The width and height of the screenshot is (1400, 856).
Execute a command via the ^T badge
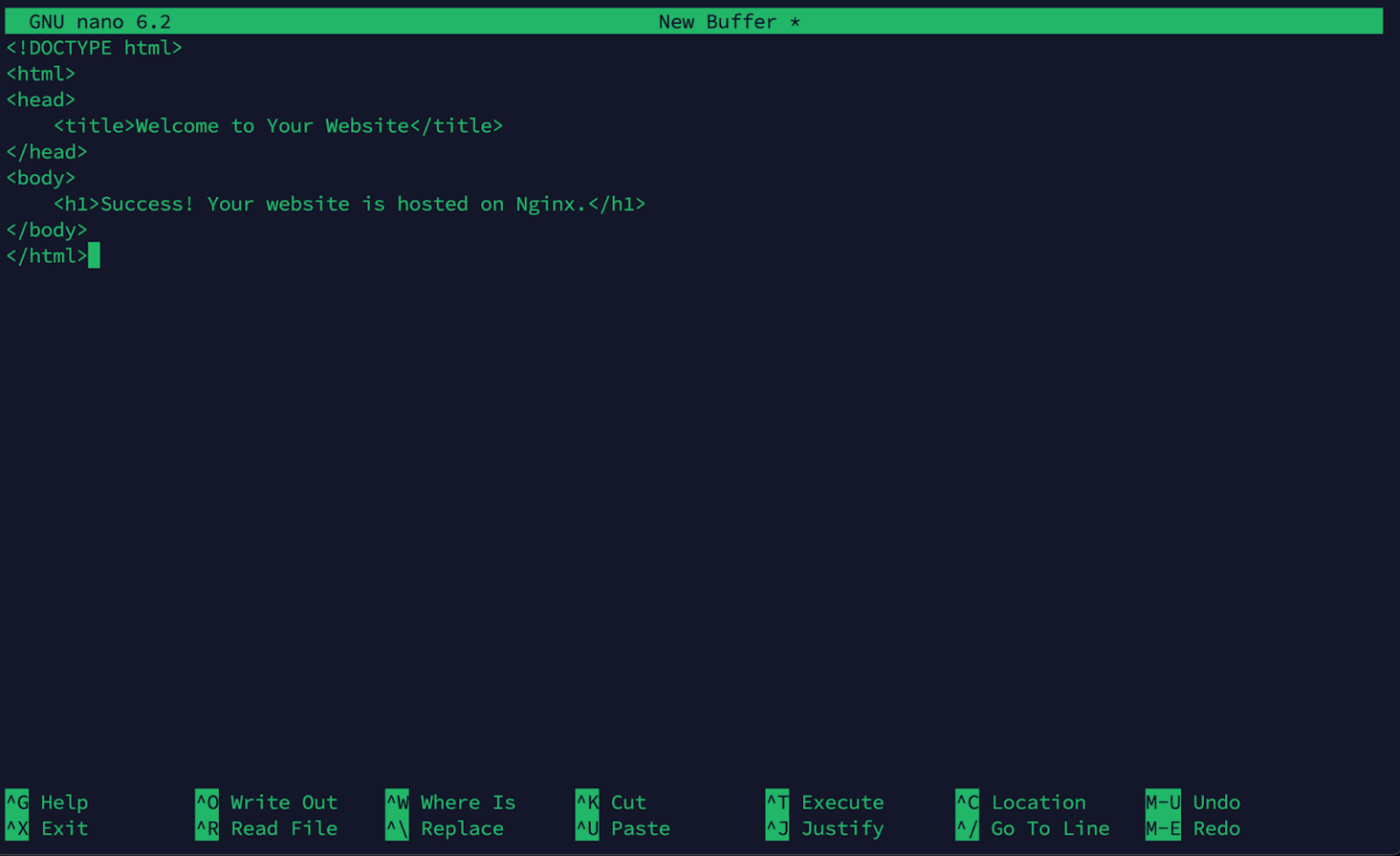point(777,802)
